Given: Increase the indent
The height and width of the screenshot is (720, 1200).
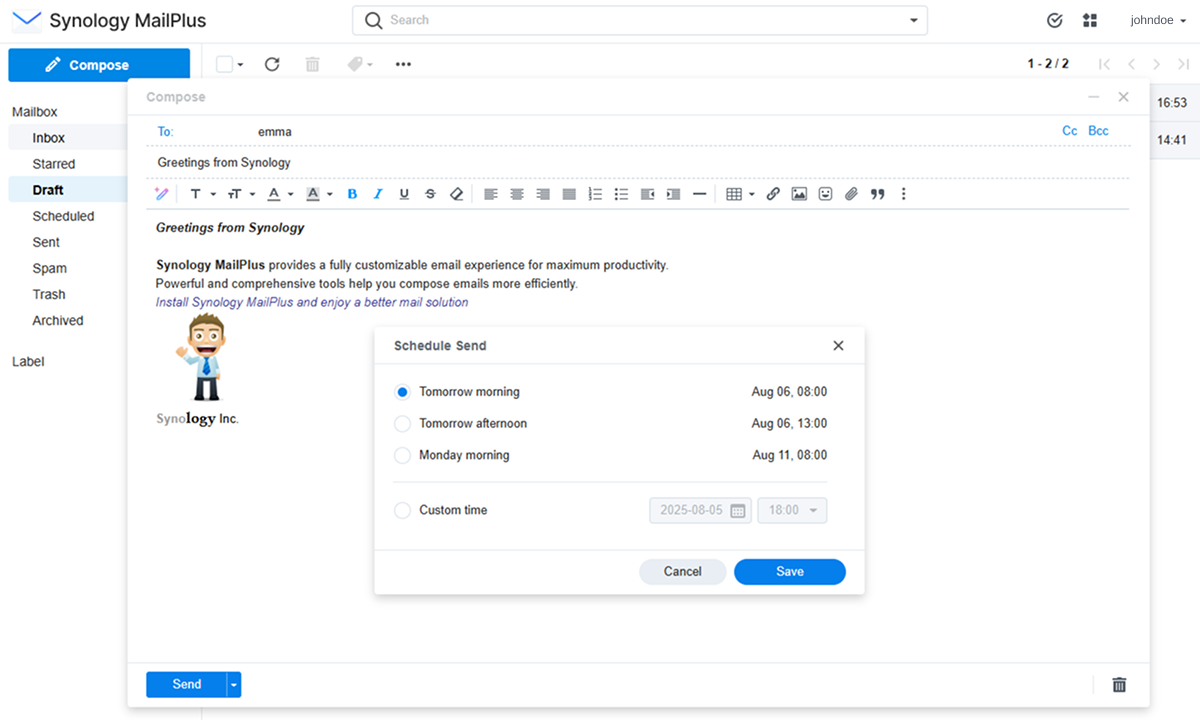Looking at the screenshot, I should (673, 194).
